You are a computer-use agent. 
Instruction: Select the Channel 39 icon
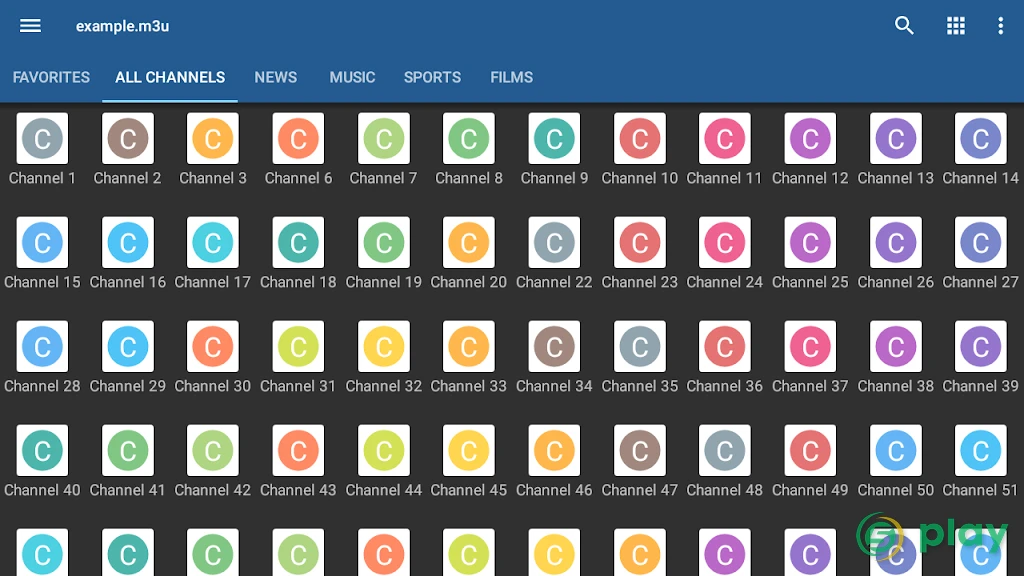(x=981, y=346)
